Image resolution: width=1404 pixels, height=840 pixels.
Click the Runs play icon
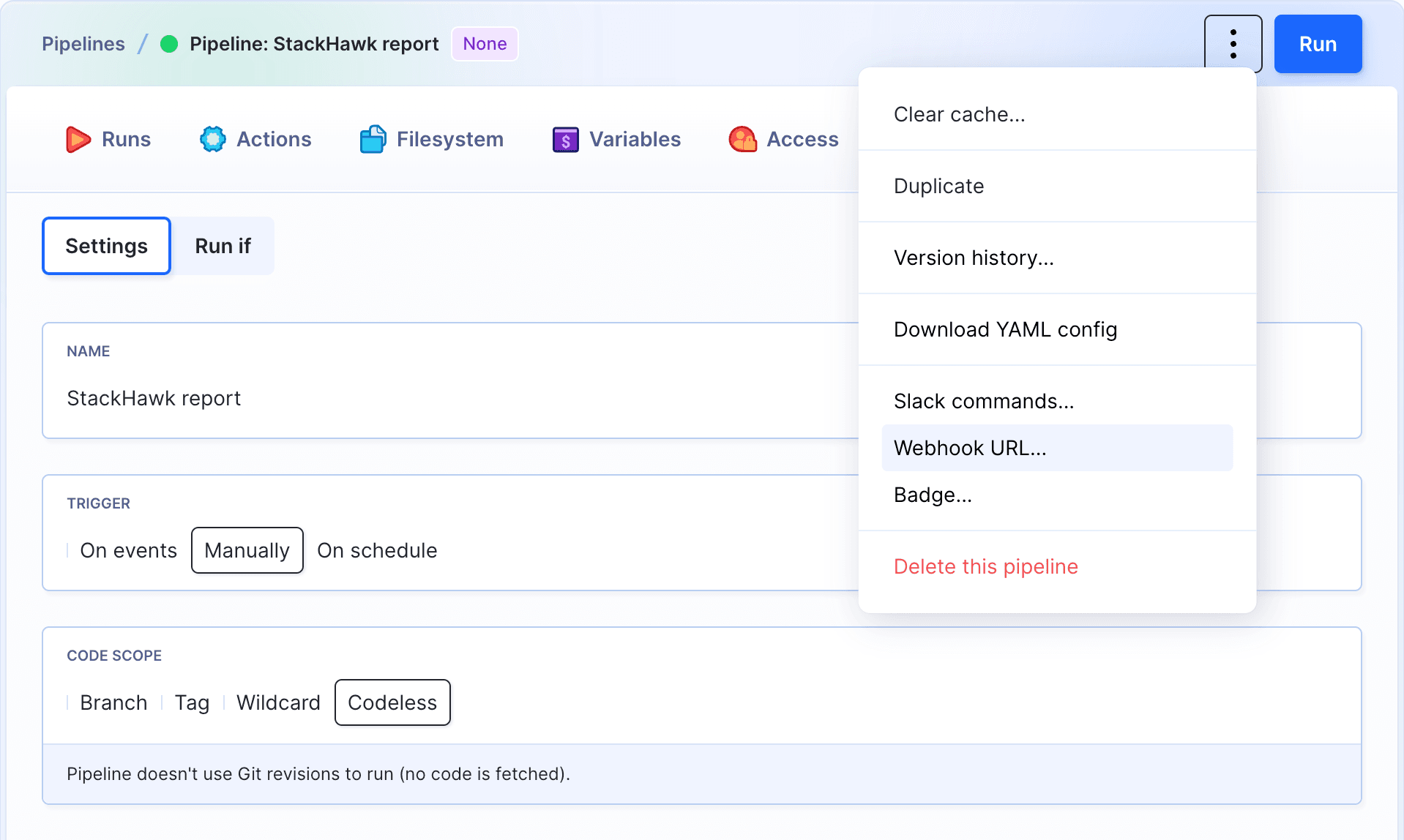click(x=78, y=139)
